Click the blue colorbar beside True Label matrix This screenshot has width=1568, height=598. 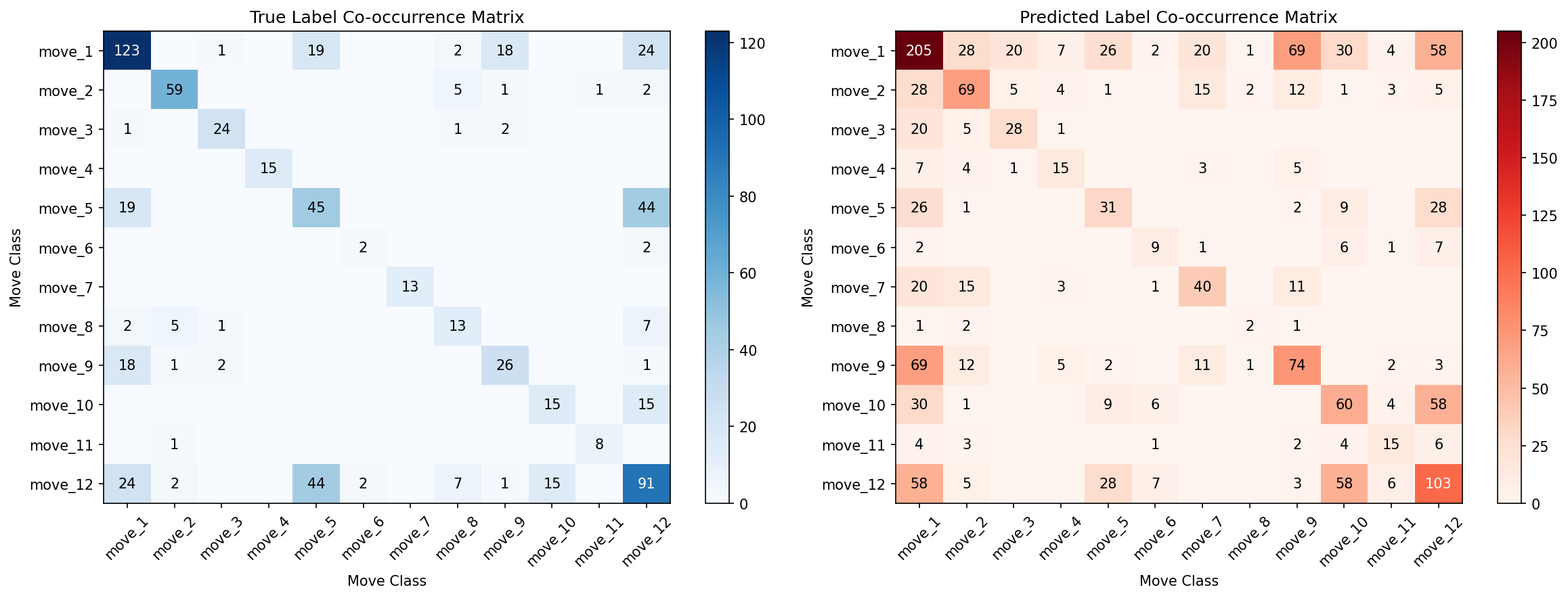(x=717, y=267)
